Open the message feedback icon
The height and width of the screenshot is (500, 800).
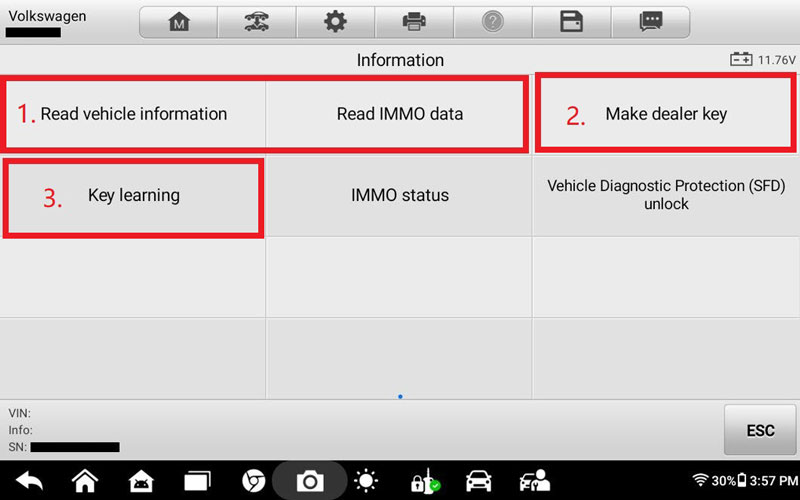[x=651, y=22]
